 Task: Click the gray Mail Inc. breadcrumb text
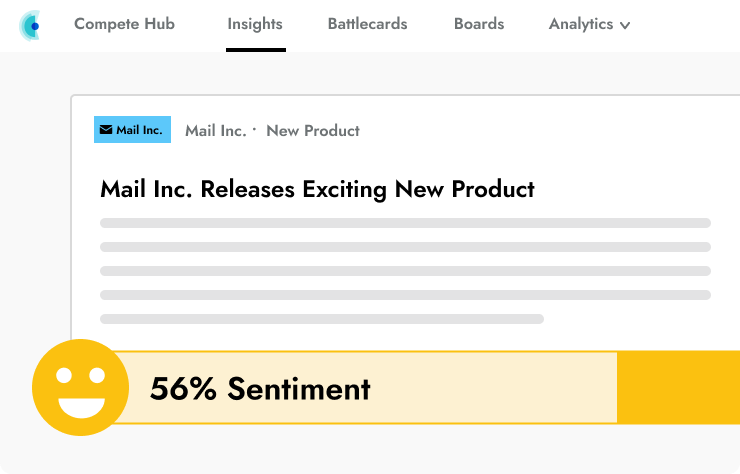(x=215, y=131)
